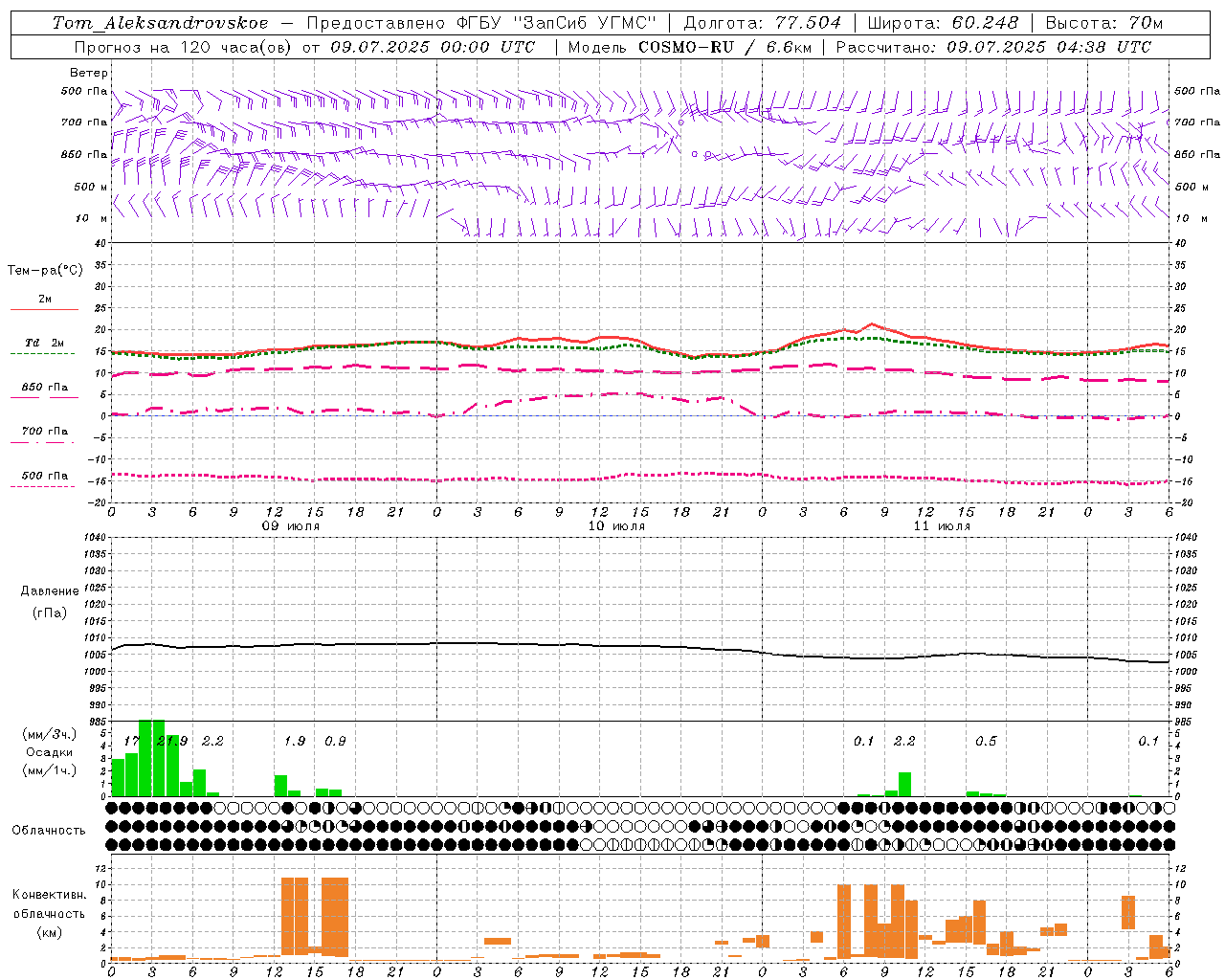Screen dimensions: 1225x980
Task: Click the red 2м temperature legend line
Action: (44, 309)
